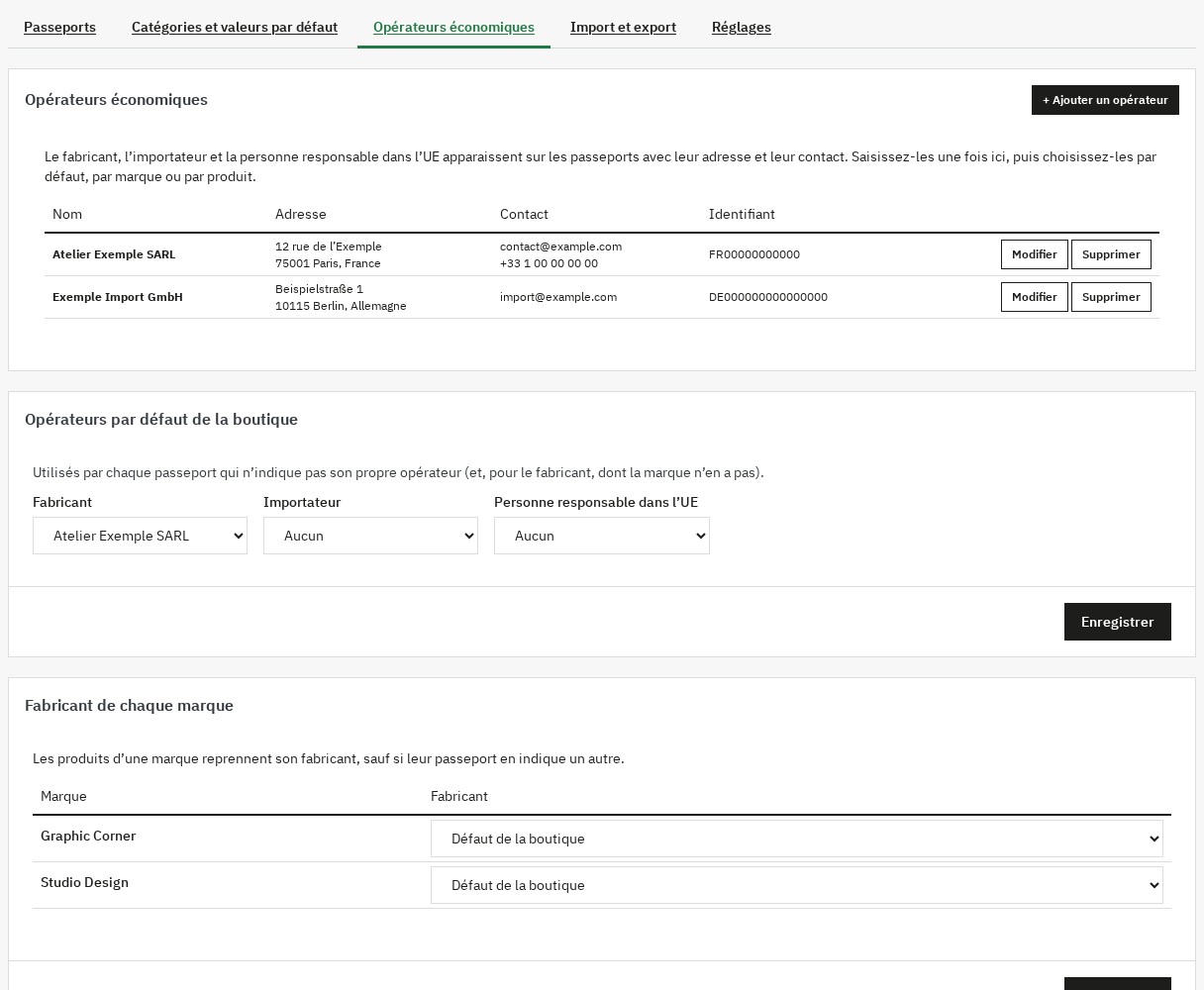The height and width of the screenshot is (990, 1204).
Task: Edit the Exemple Import GmbH operator
Action: point(1034,297)
